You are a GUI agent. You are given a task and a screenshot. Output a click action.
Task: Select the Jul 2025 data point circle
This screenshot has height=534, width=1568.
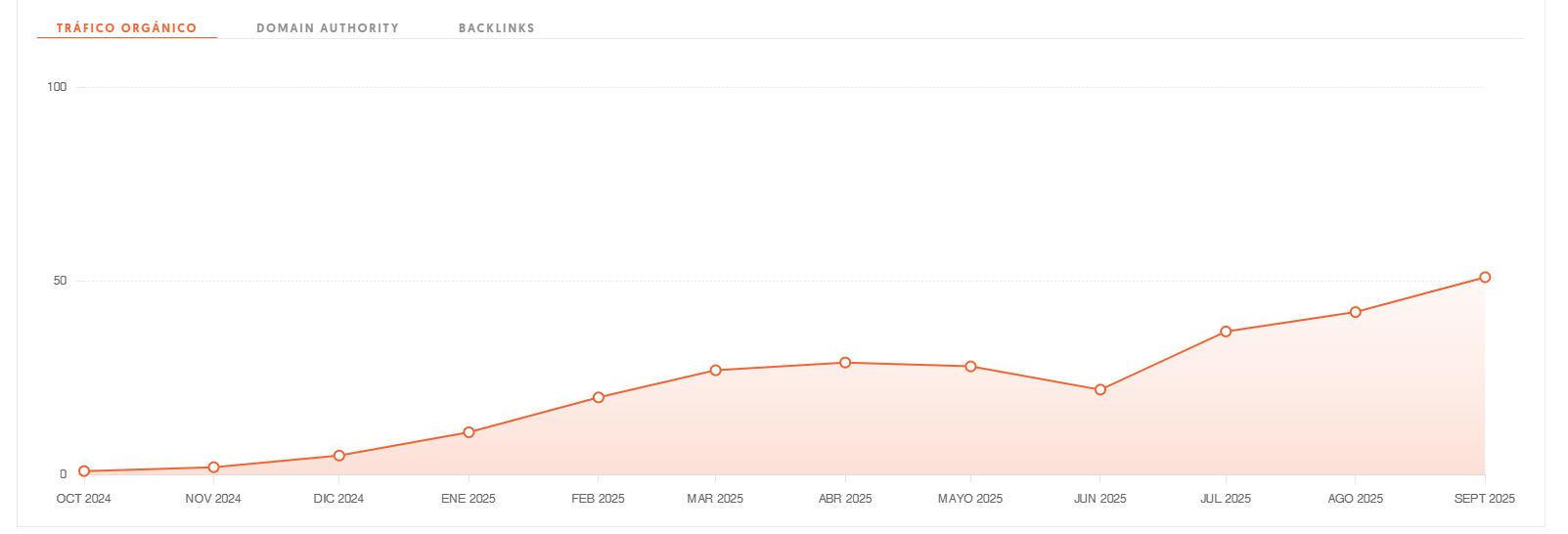(1226, 332)
